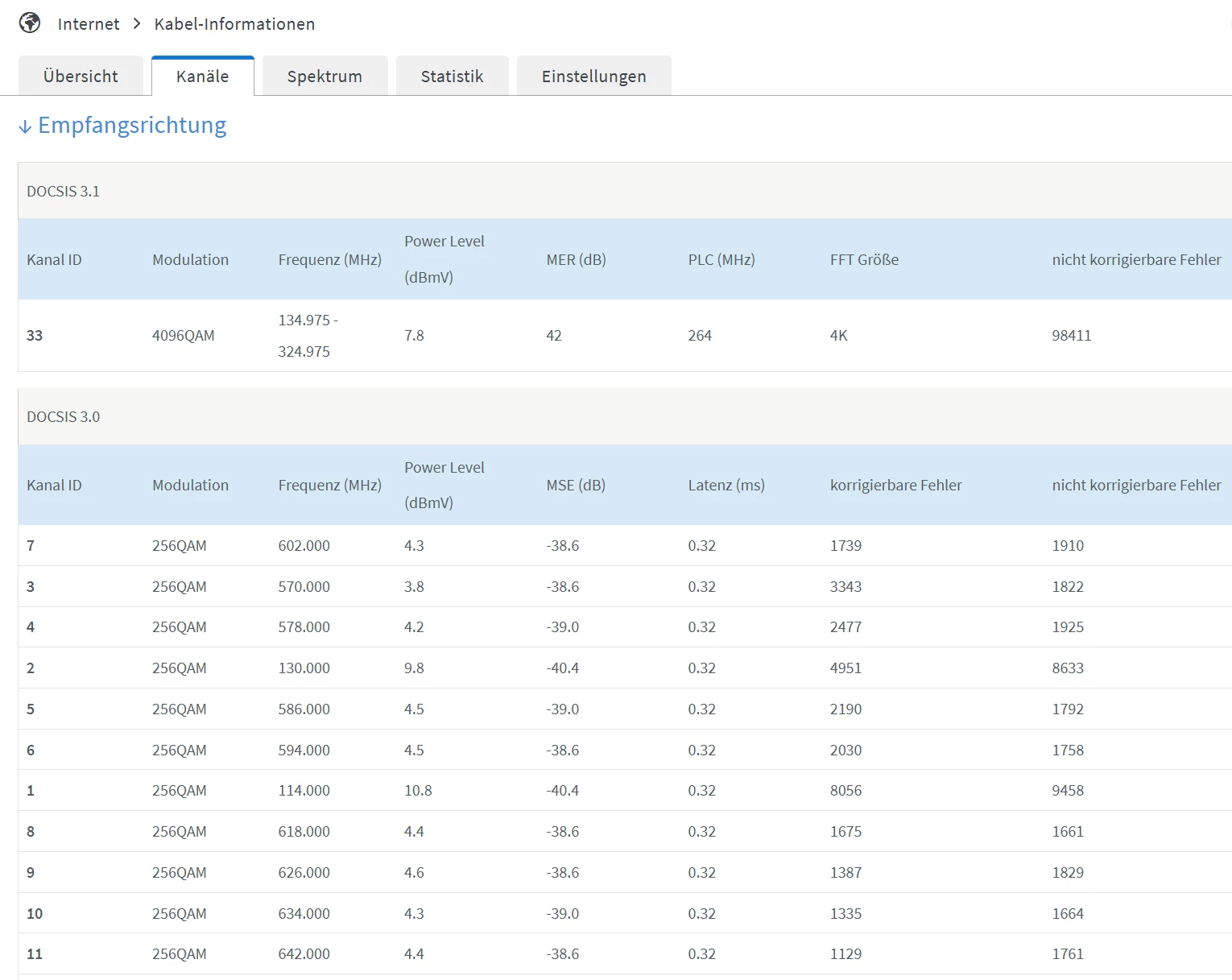The width and height of the screenshot is (1232, 980).
Task: Select the Kanäle tab
Action: click(x=202, y=76)
